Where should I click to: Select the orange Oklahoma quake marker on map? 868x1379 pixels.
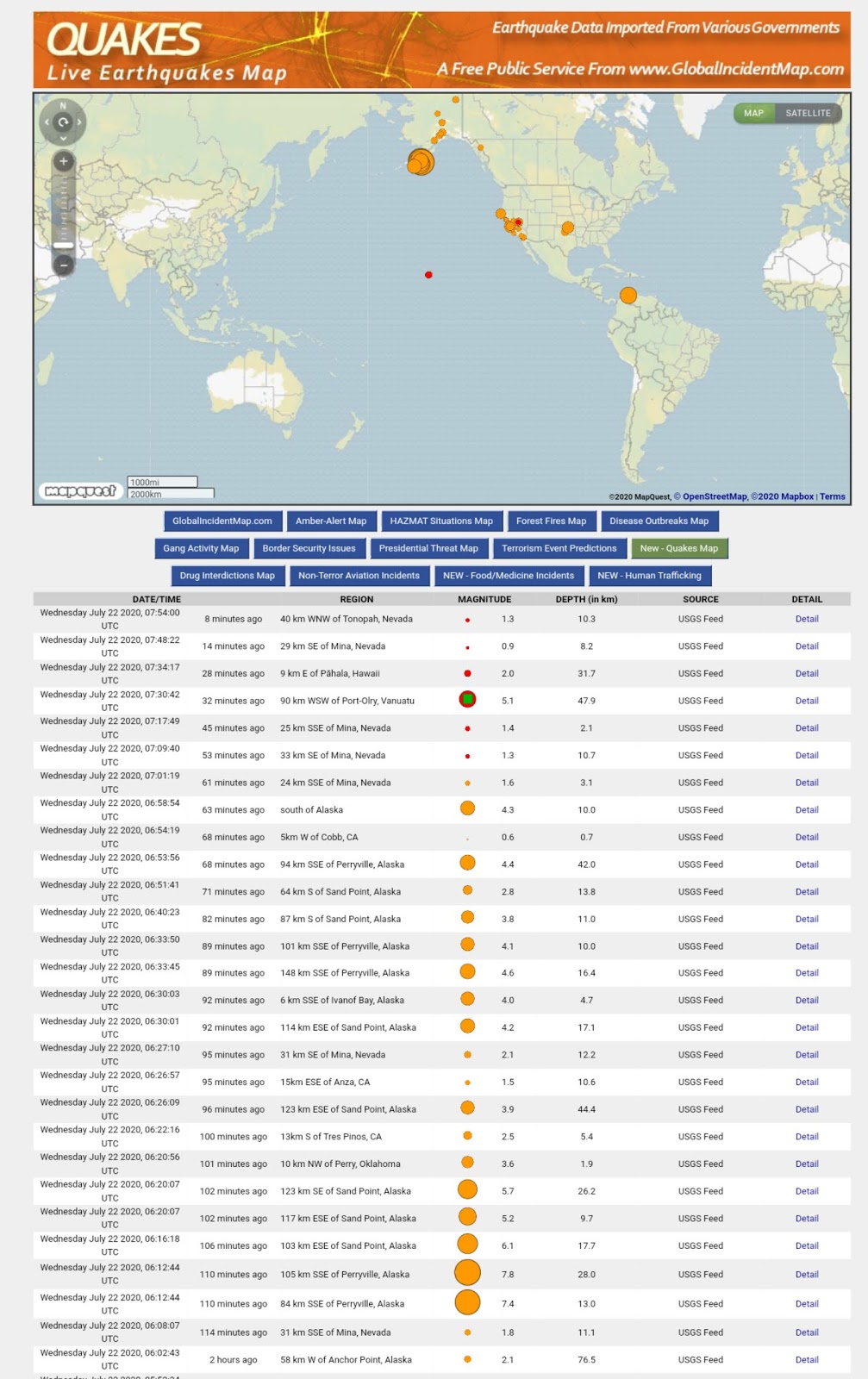pos(567,228)
